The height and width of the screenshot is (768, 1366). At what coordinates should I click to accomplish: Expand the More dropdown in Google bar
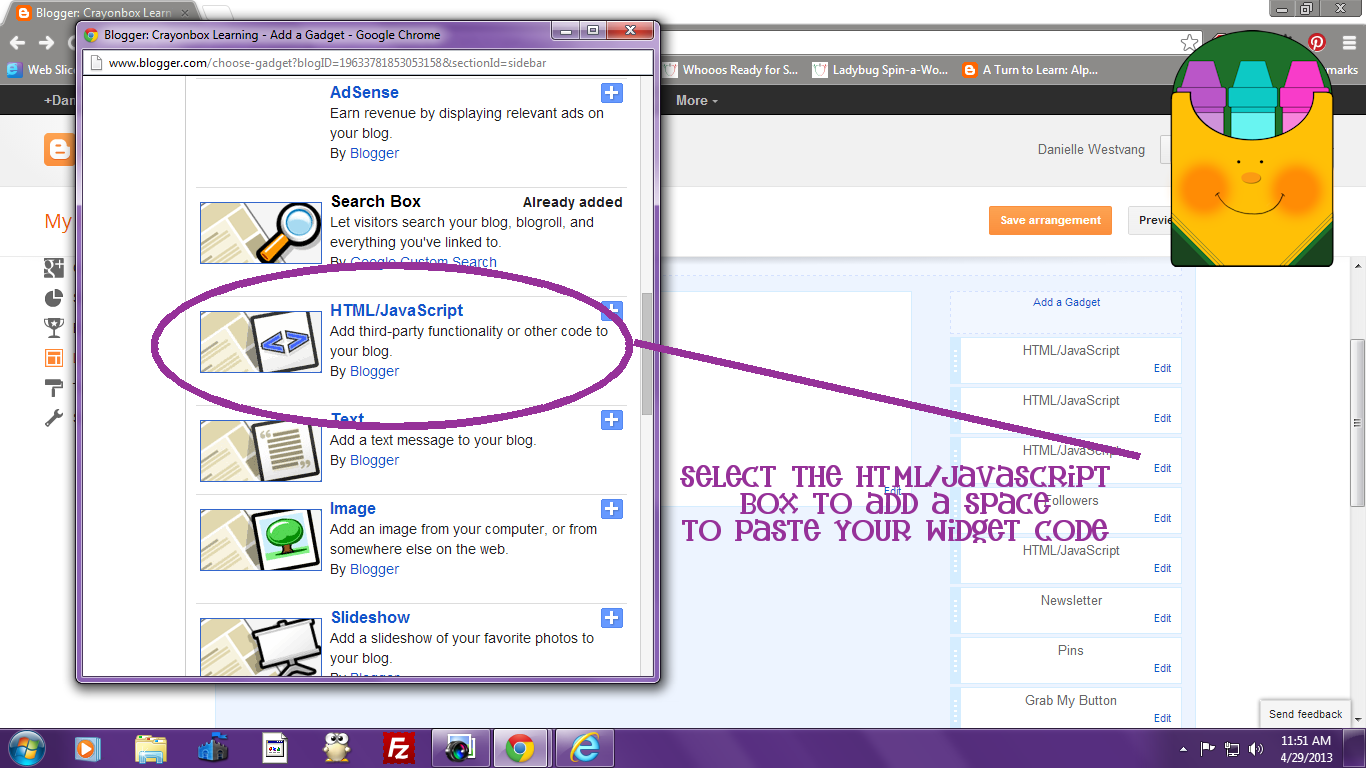pos(697,100)
